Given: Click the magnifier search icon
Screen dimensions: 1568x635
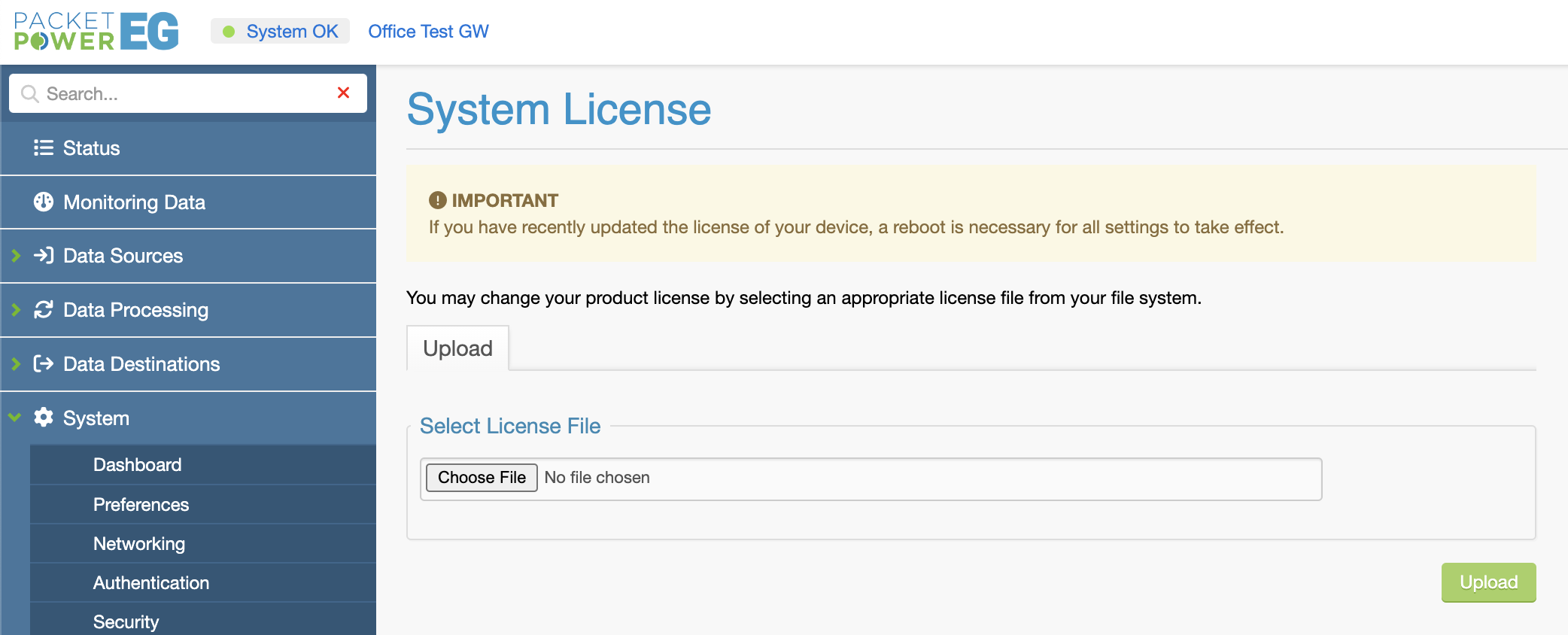Looking at the screenshot, I should pos(30,94).
